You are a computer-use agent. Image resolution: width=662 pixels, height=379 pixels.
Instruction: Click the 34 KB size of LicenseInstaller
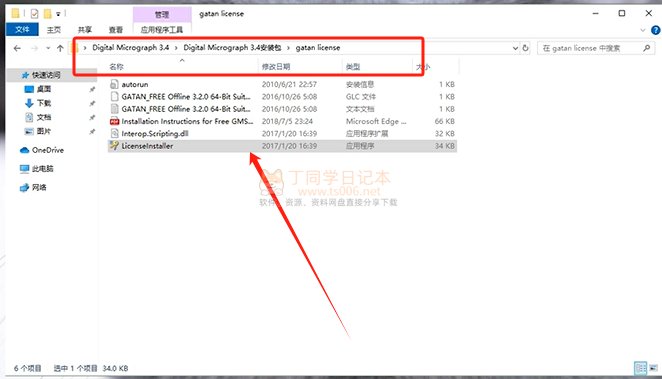(445, 146)
